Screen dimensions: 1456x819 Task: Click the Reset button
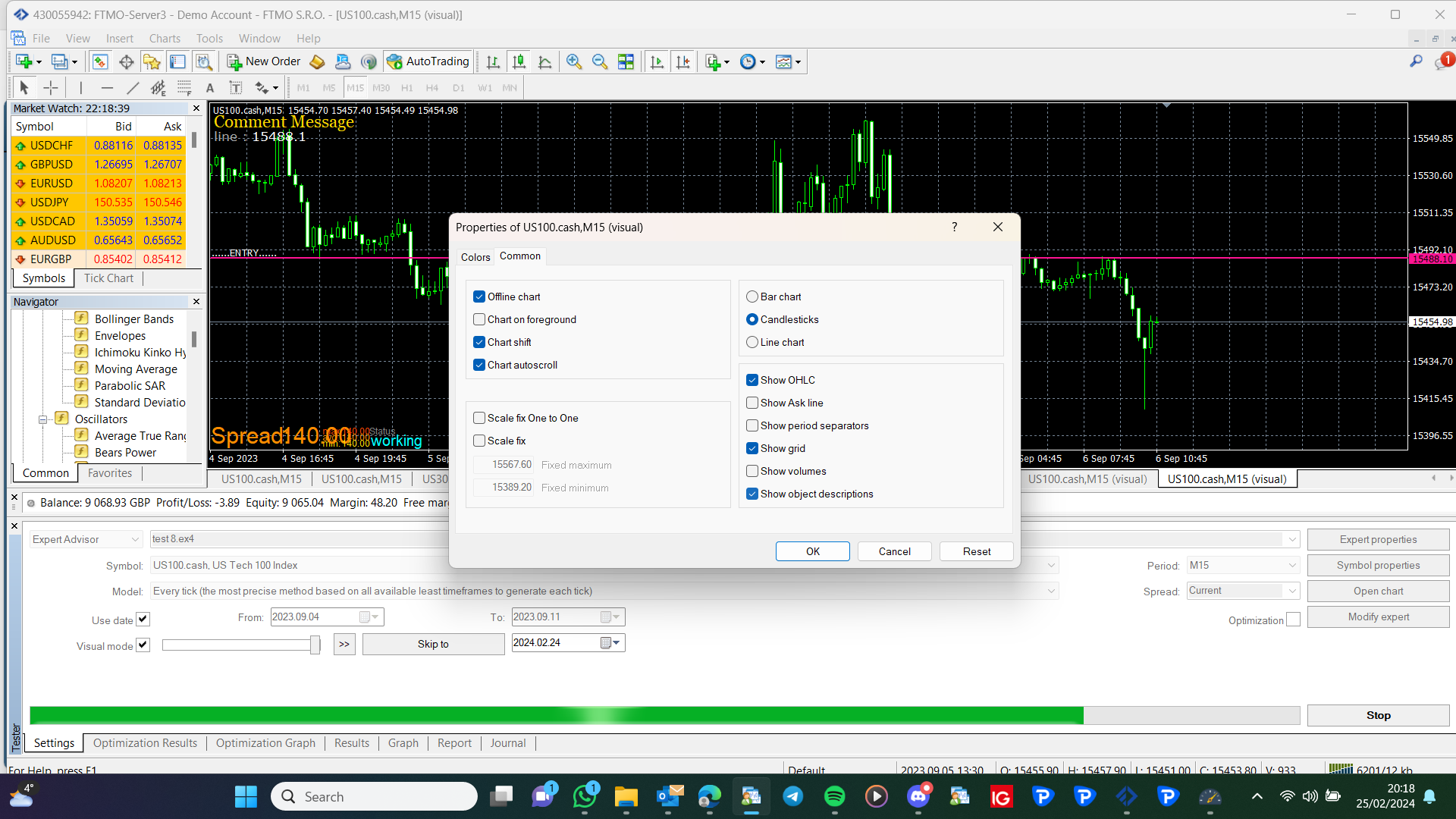coord(977,551)
